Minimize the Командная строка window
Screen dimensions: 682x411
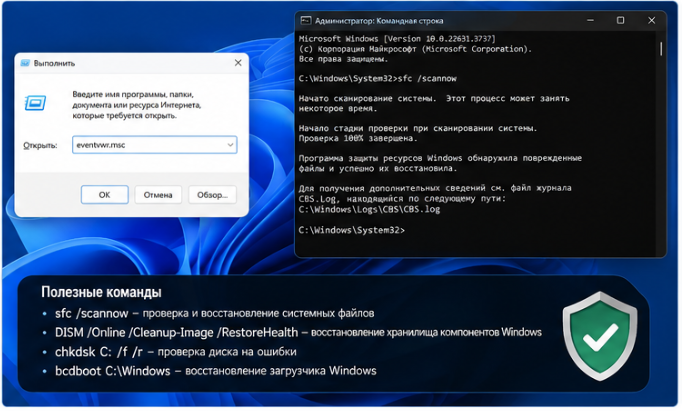tap(590, 20)
